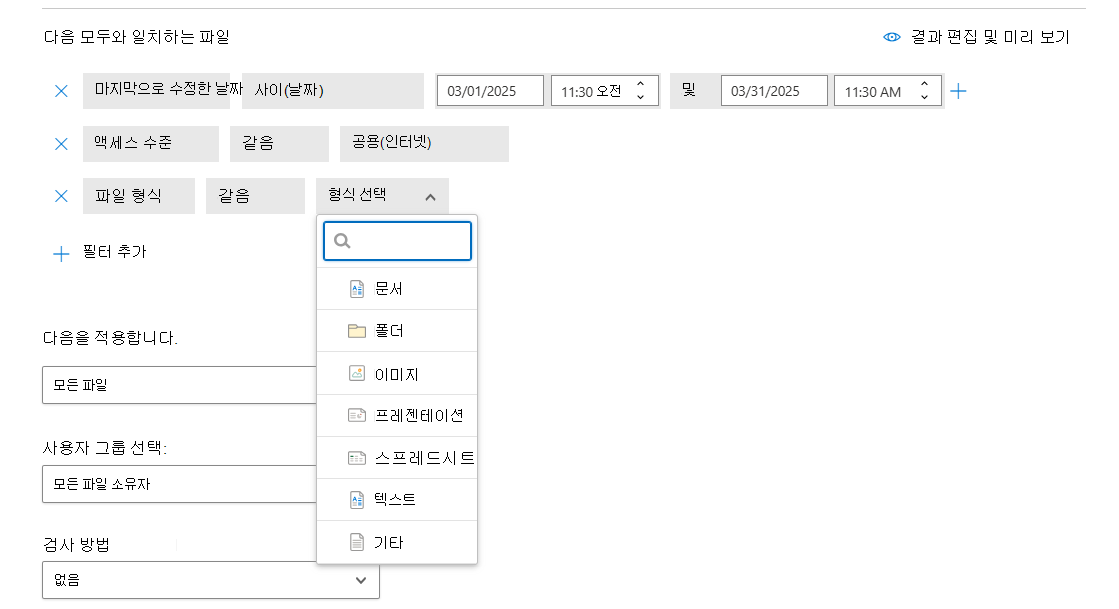Choose 이미지 from the format list

396,374
